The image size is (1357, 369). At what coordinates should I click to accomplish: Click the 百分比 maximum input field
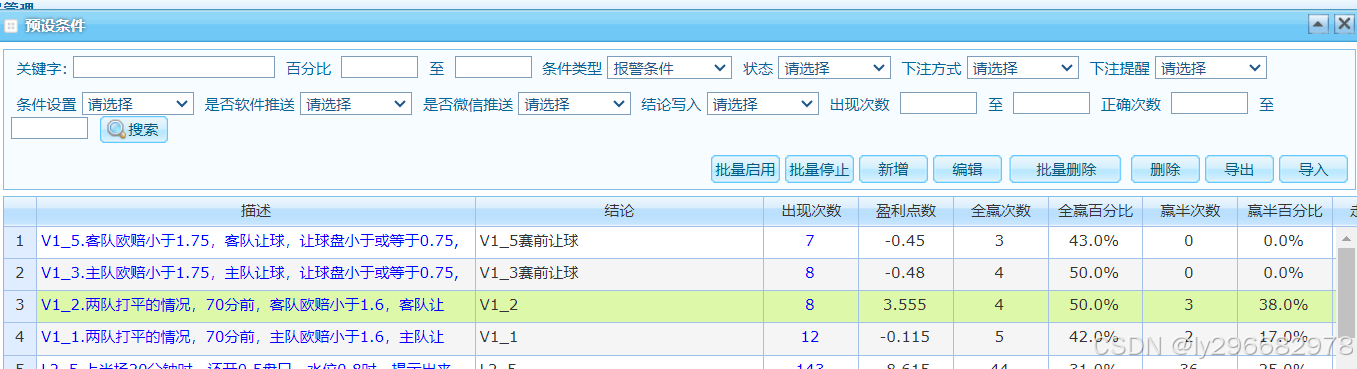point(493,68)
